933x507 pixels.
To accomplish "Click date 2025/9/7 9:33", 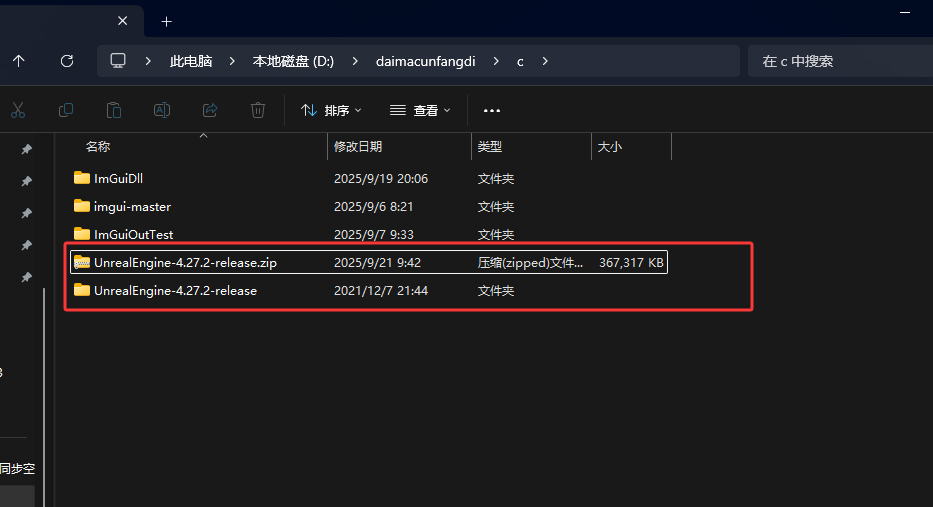I will (x=374, y=234).
